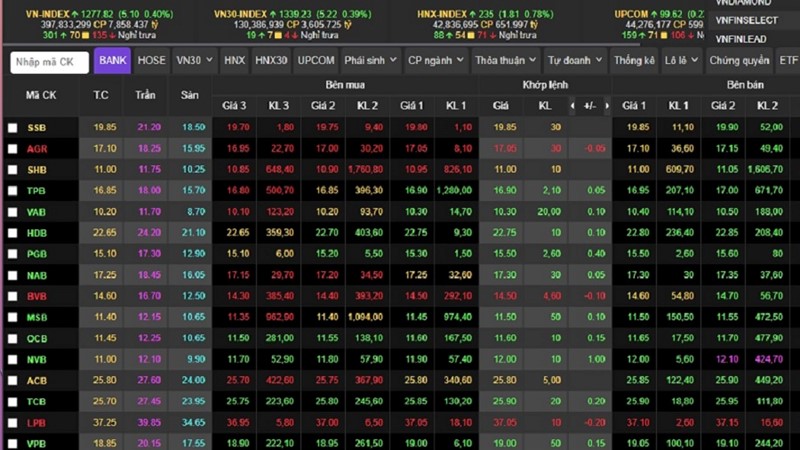Click the VAB stock symbol
The height and width of the screenshot is (450, 800).
coord(36,212)
